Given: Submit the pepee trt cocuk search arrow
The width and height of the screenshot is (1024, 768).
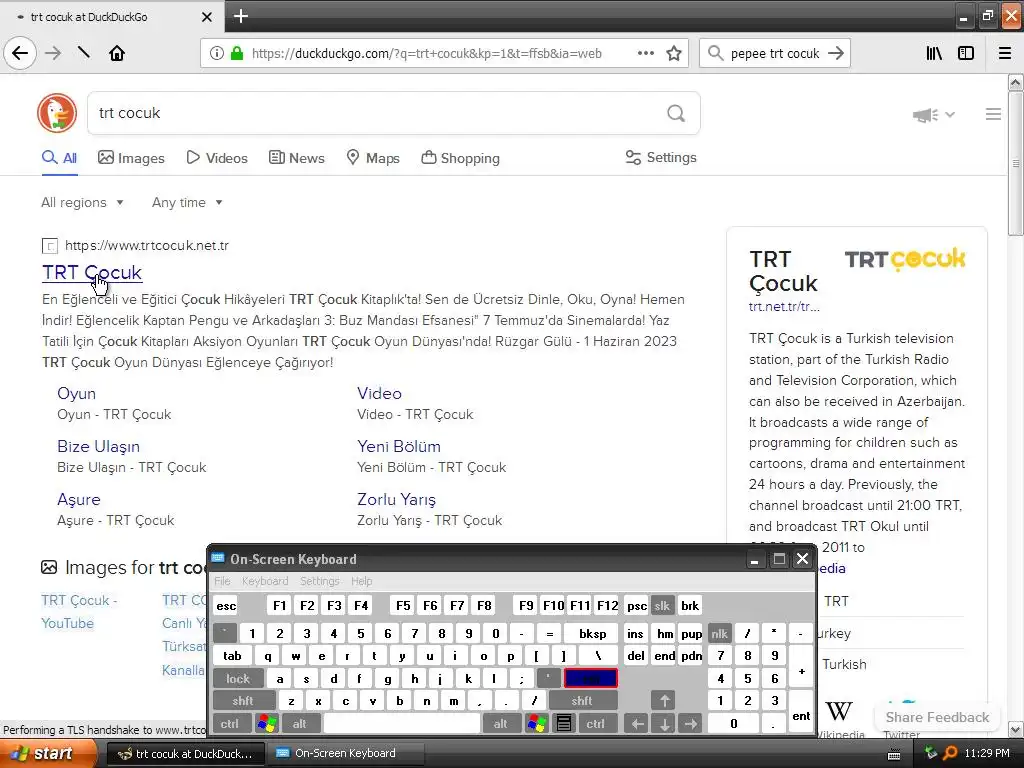Looking at the screenshot, I should 836,53.
